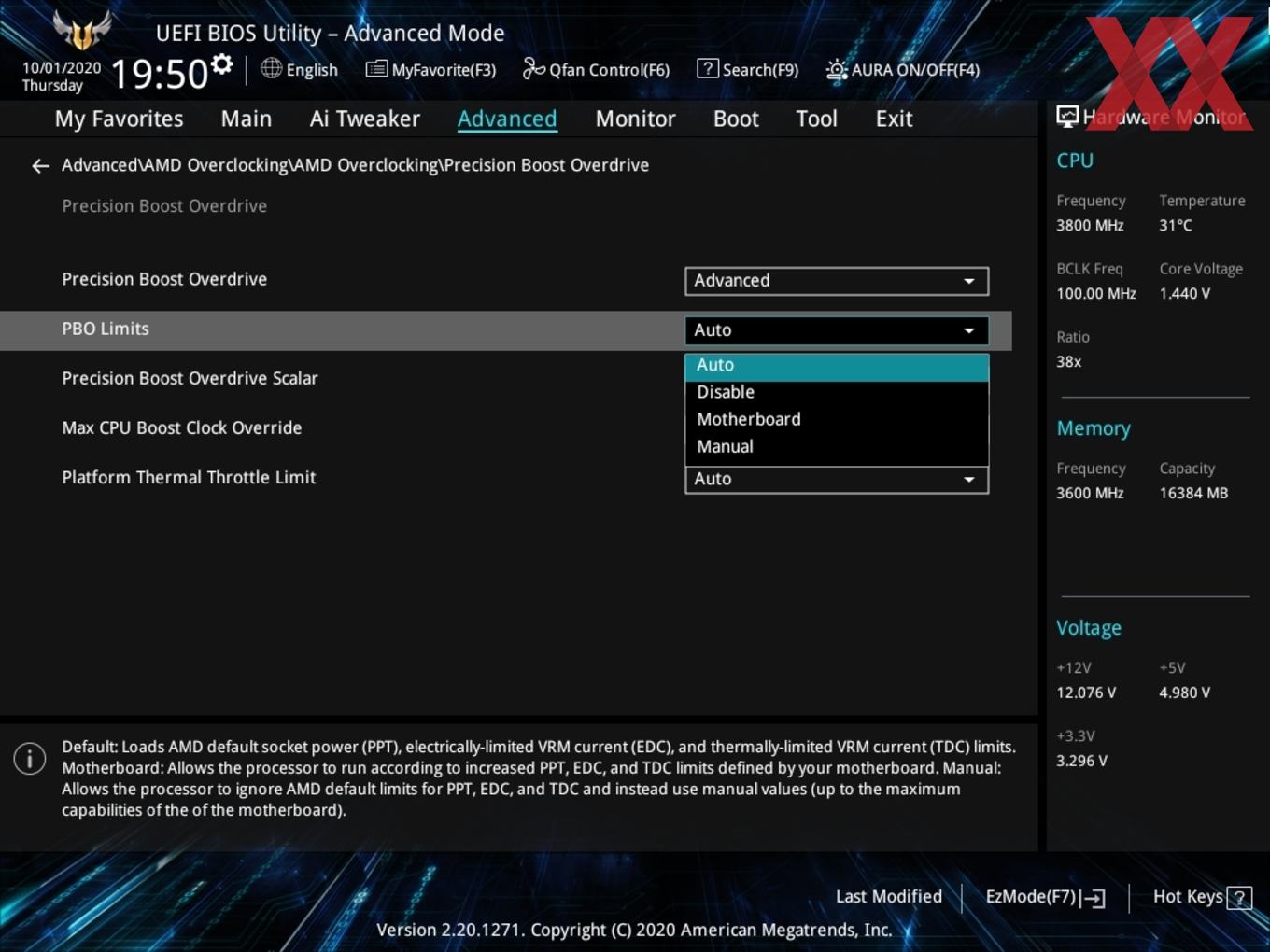Open MyFavorite(F3) list
The height and width of the screenshot is (952, 1270).
[430, 69]
